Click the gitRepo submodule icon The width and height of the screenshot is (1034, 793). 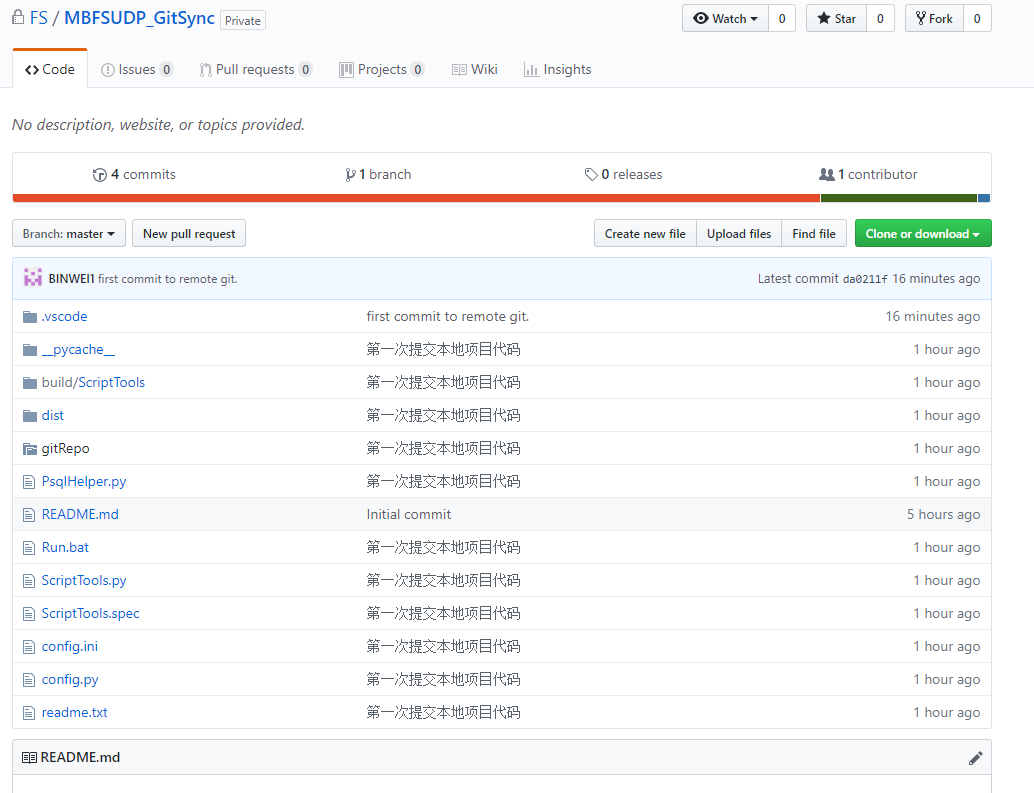(x=30, y=449)
